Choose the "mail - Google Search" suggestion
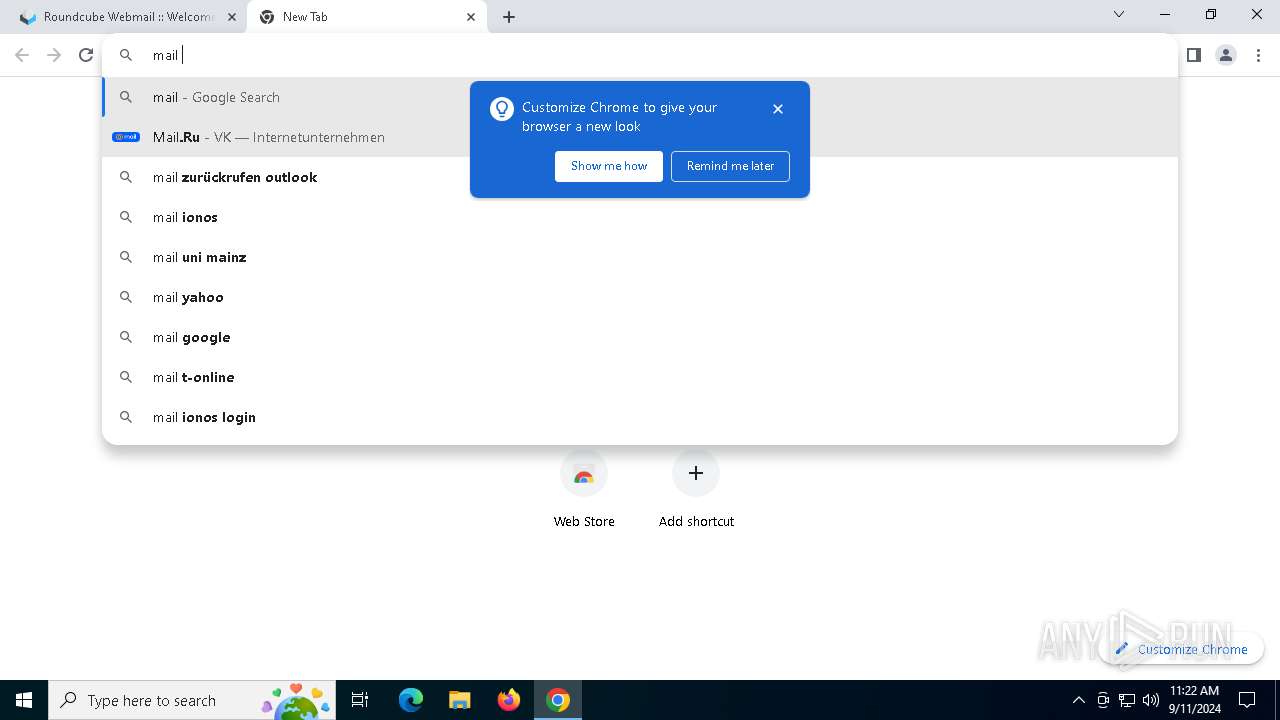Screen dimensions: 1280x720 (x=640, y=97)
